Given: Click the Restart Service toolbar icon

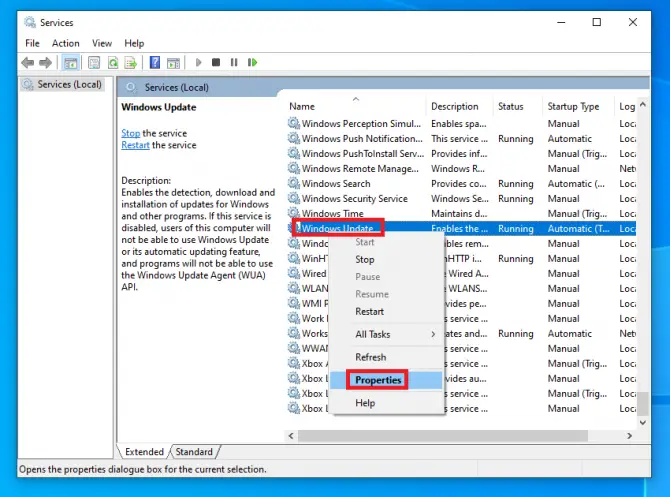Looking at the screenshot, I should point(253,63).
